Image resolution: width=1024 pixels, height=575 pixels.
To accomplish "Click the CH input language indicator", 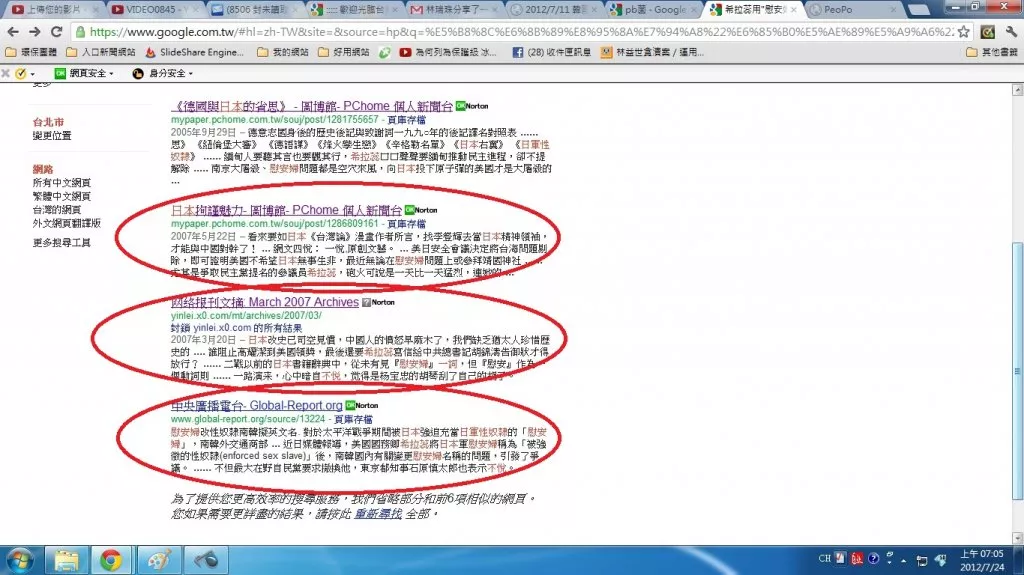I will (x=825, y=559).
